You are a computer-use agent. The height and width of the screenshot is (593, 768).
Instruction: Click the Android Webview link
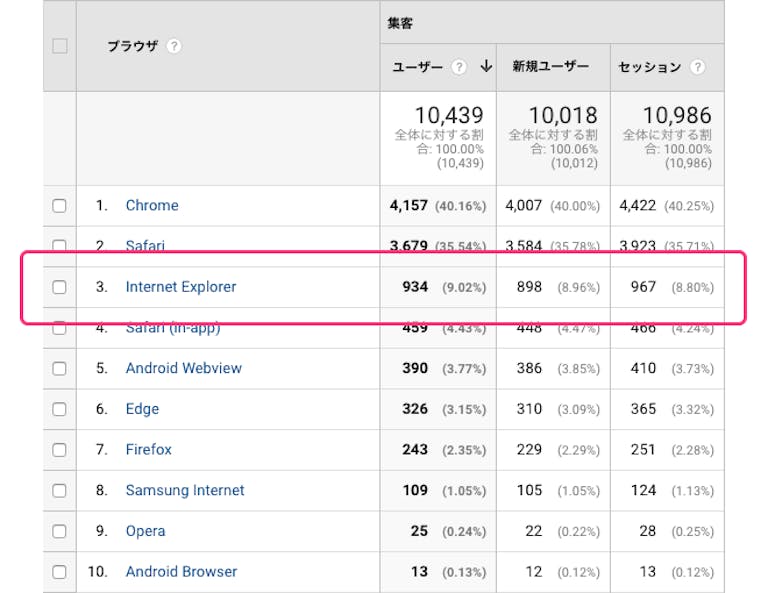pyautogui.click(x=183, y=368)
